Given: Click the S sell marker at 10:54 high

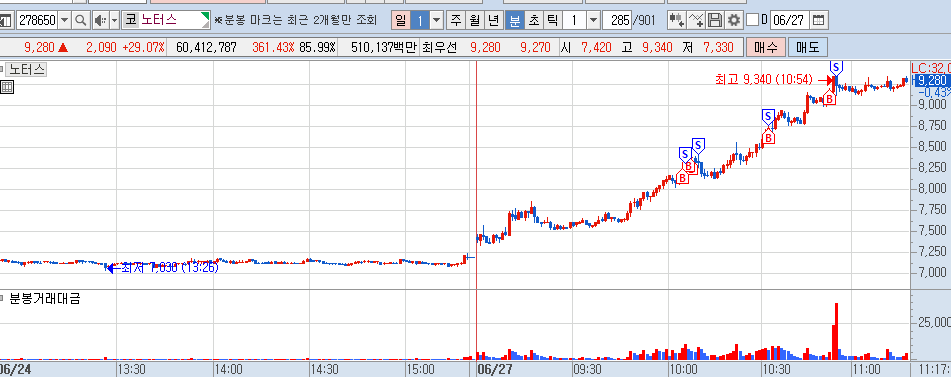Looking at the screenshot, I should coord(836,67).
